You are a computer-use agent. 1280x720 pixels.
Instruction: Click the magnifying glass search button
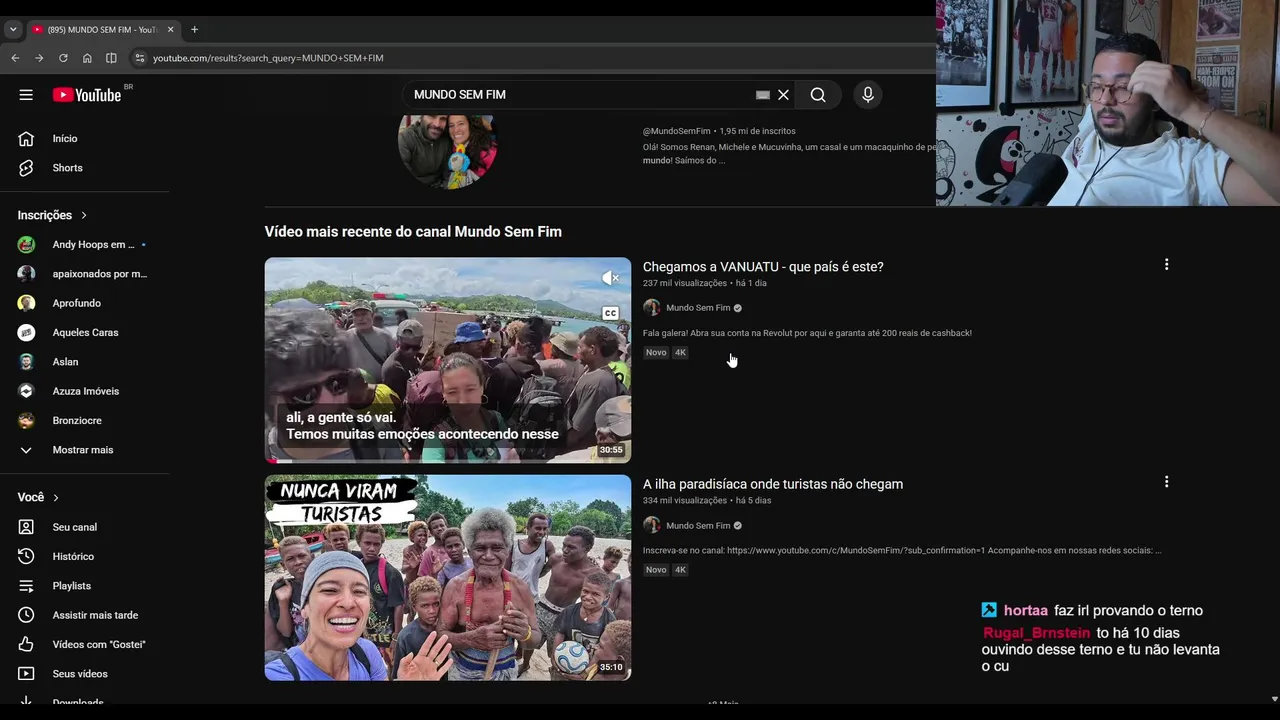[x=818, y=95]
